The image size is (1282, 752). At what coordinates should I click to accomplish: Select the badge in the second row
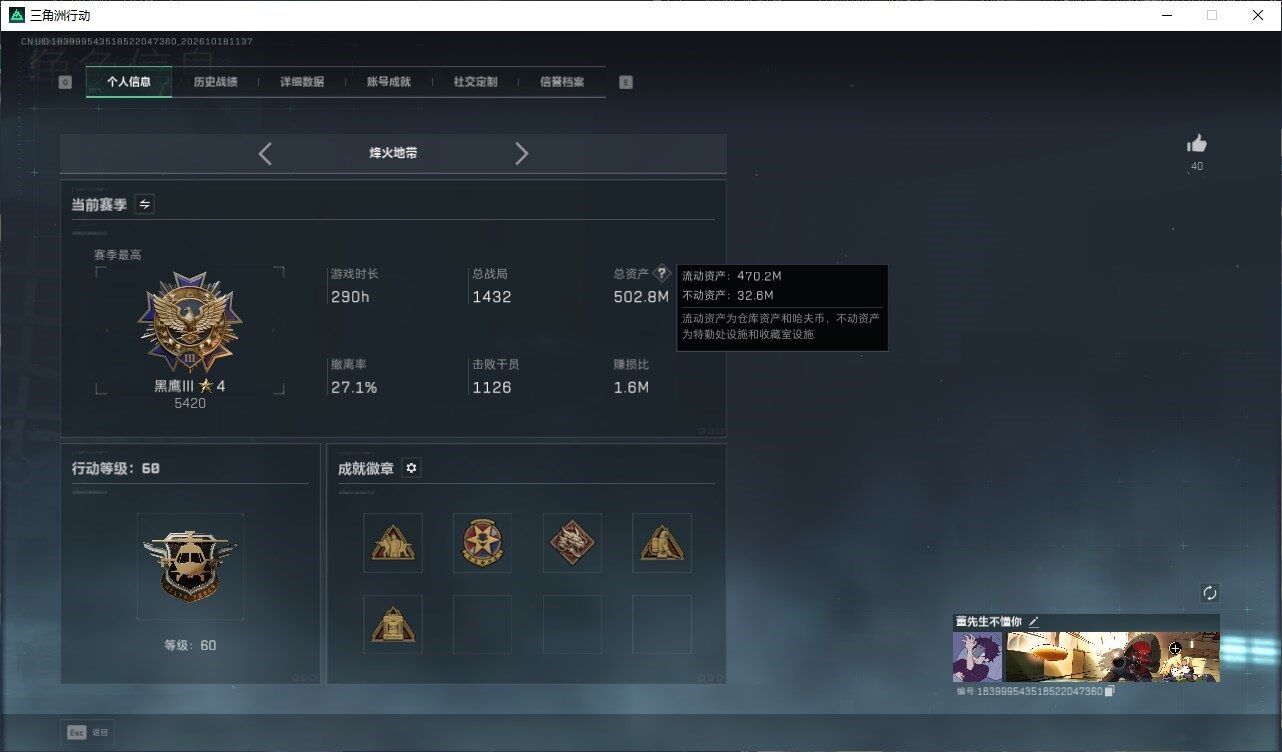coord(393,625)
